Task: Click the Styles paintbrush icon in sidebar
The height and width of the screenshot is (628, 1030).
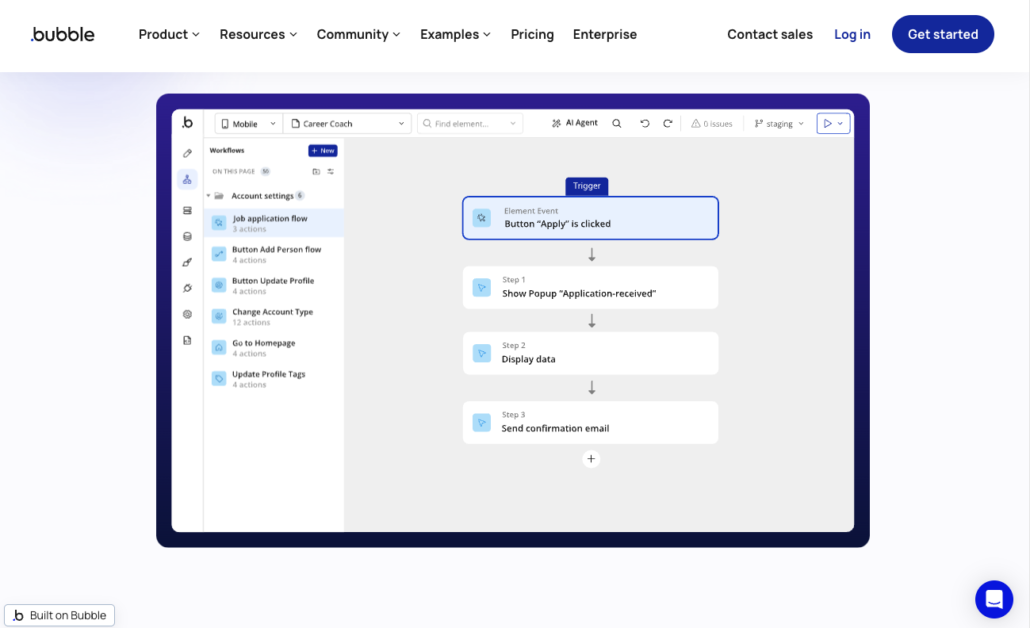Action: click(x=187, y=262)
